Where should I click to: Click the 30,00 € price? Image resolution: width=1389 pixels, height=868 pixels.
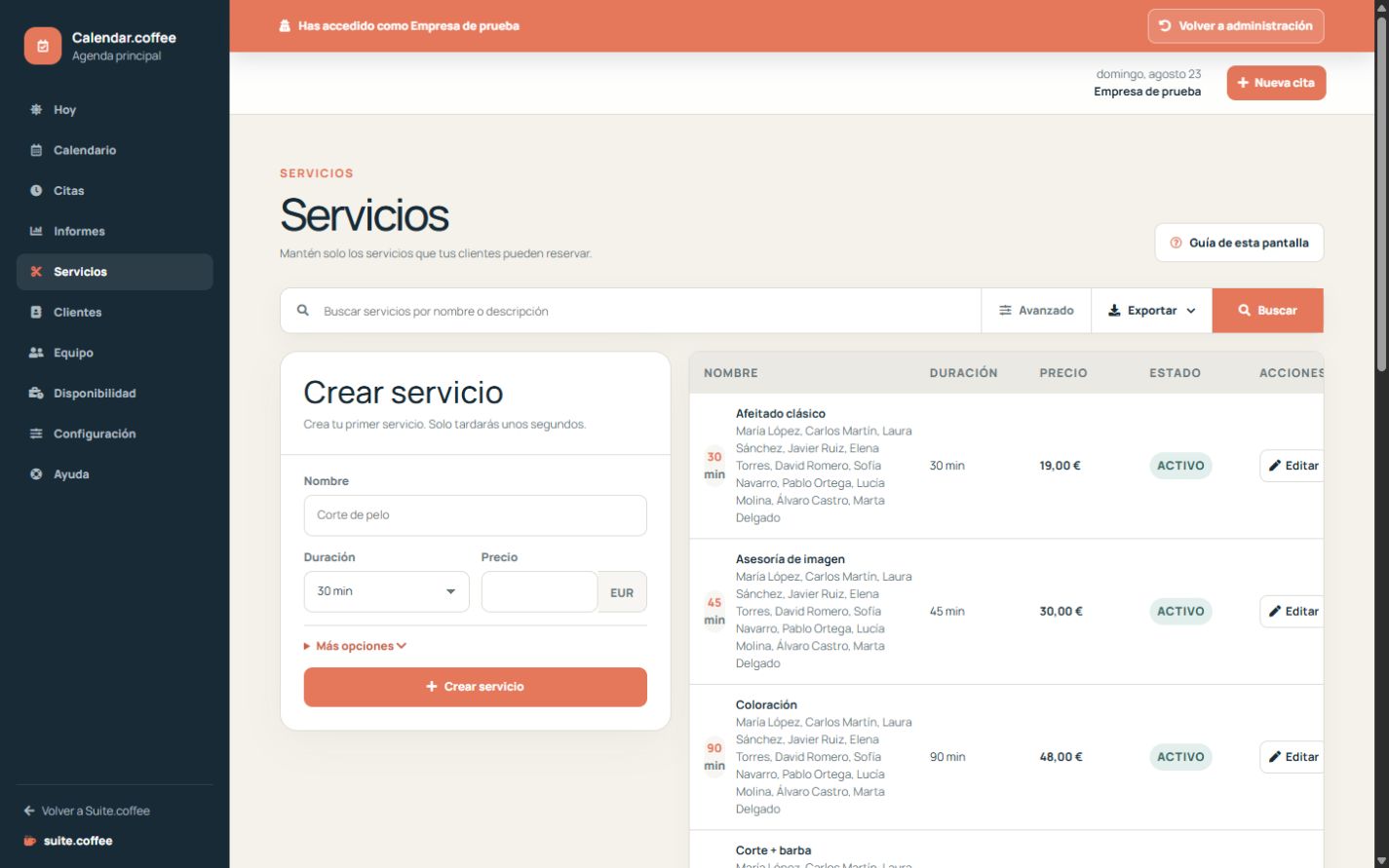(1061, 612)
